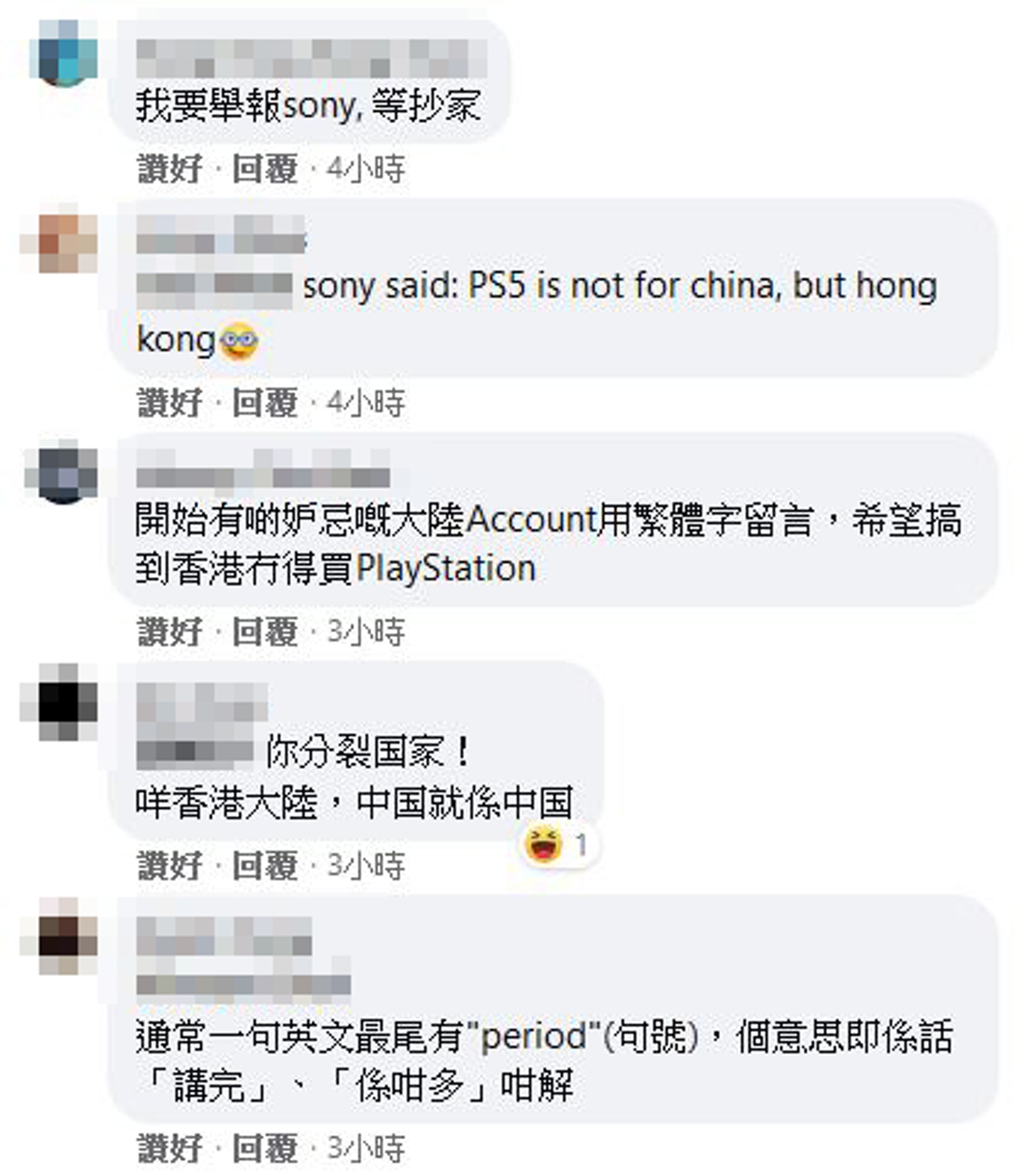Open the tagged name before 'sony said'
The width and height of the screenshot is (1036, 1175).
point(214,286)
